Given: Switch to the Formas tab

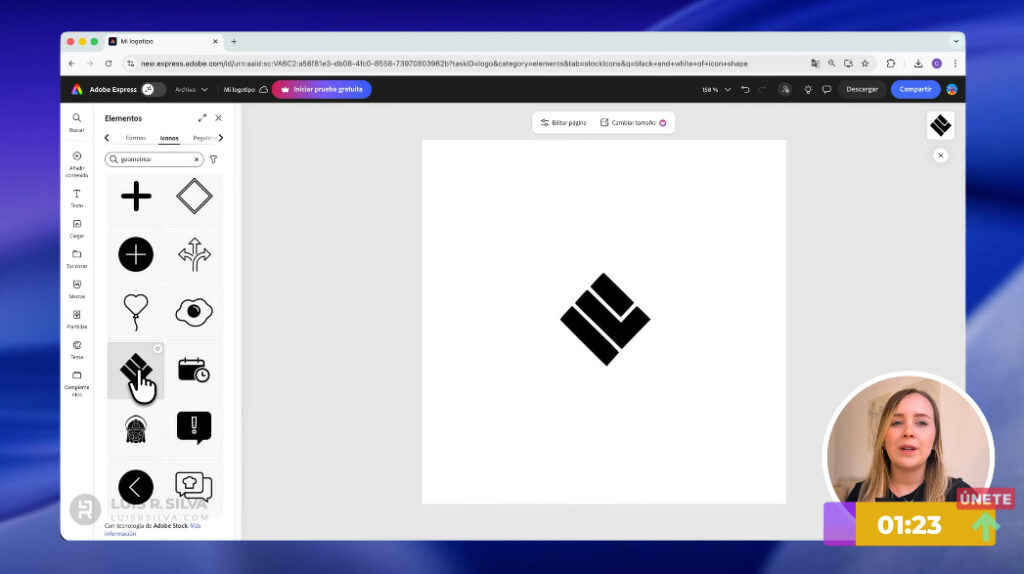Looking at the screenshot, I should [x=135, y=138].
